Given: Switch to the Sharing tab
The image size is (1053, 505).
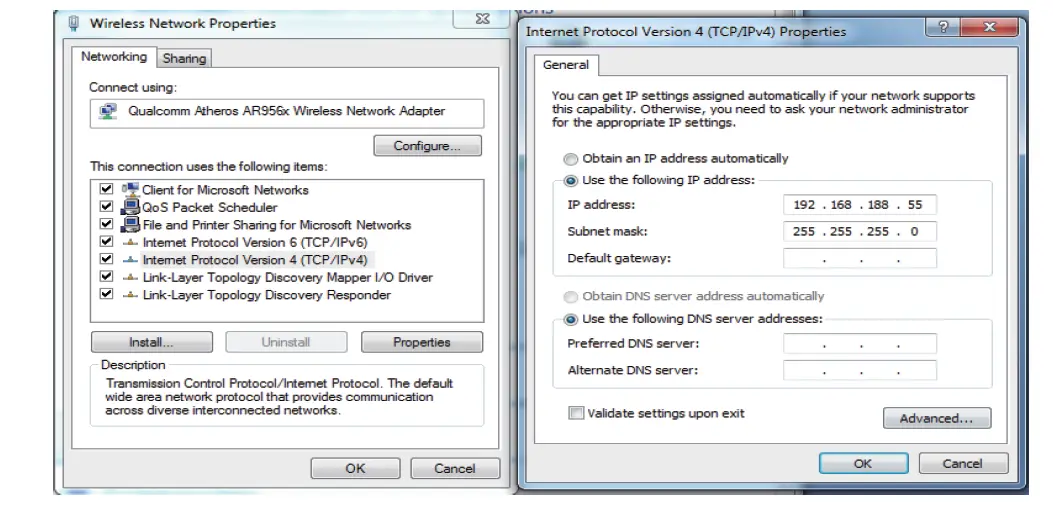Looking at the screenshot, I should tap(184, 59).
